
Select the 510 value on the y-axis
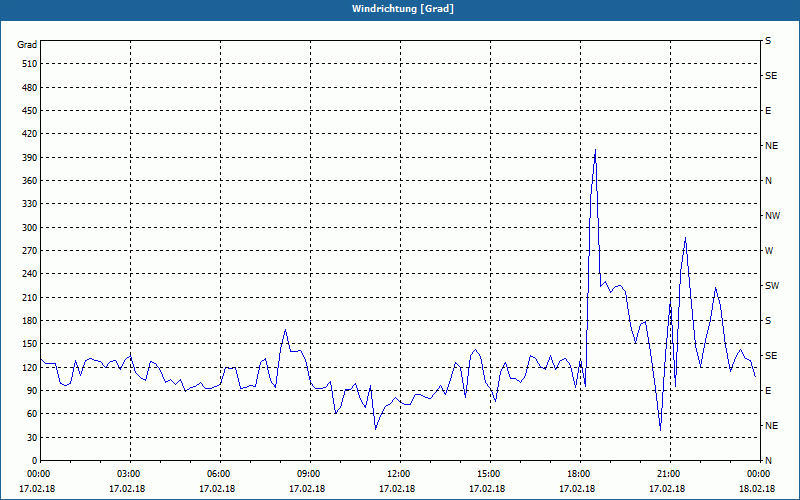tap(27, 64)
